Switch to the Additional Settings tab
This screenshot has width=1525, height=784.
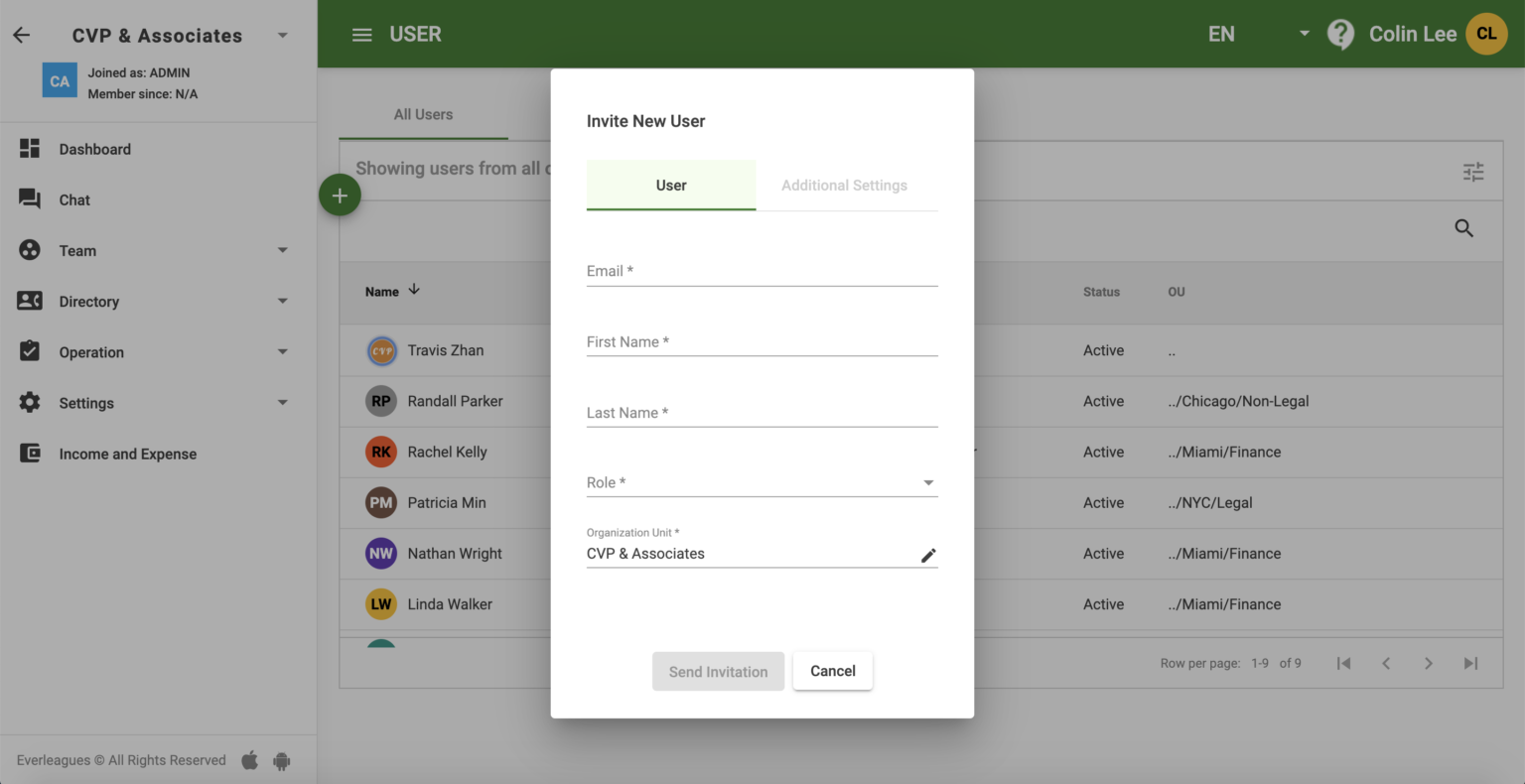(x=845, y=185)
